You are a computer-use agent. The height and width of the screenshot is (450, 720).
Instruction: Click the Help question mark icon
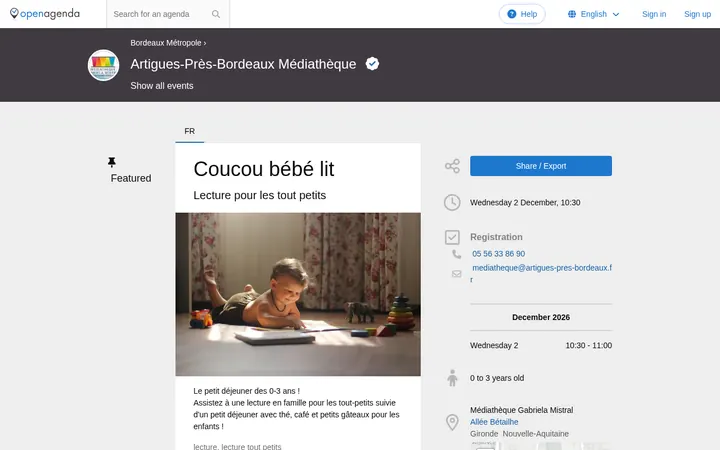512,14
